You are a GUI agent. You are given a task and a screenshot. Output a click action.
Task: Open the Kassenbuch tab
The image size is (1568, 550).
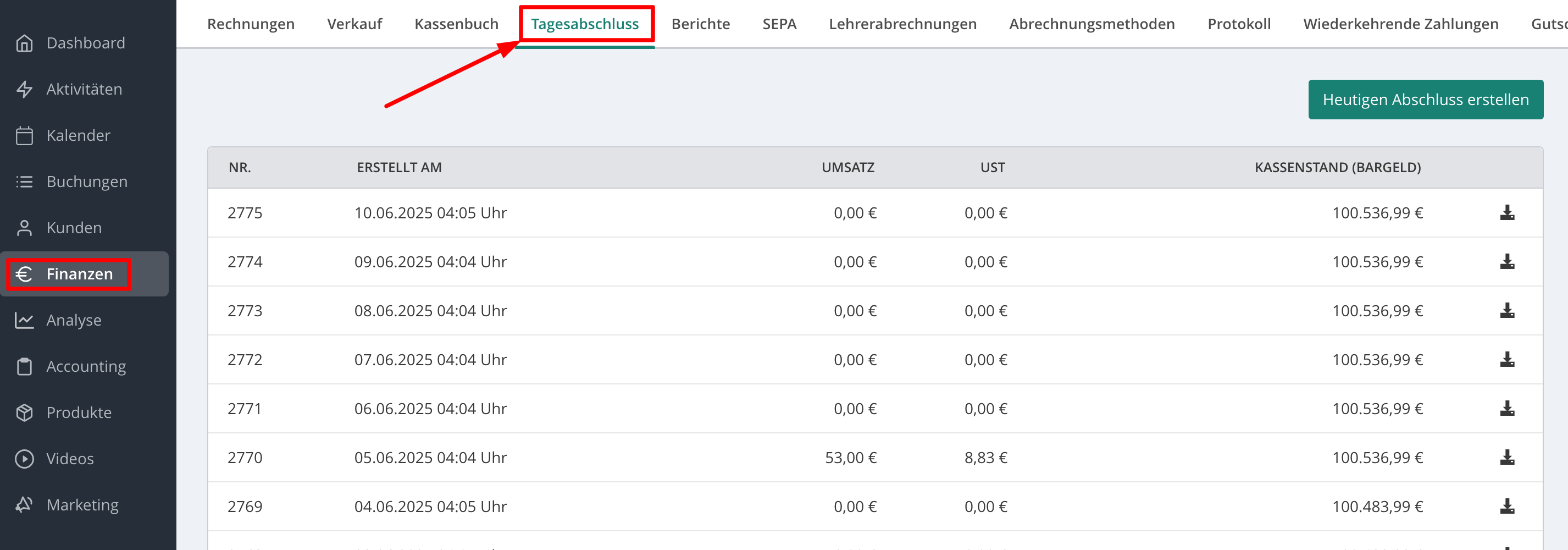tap(457, 24)
